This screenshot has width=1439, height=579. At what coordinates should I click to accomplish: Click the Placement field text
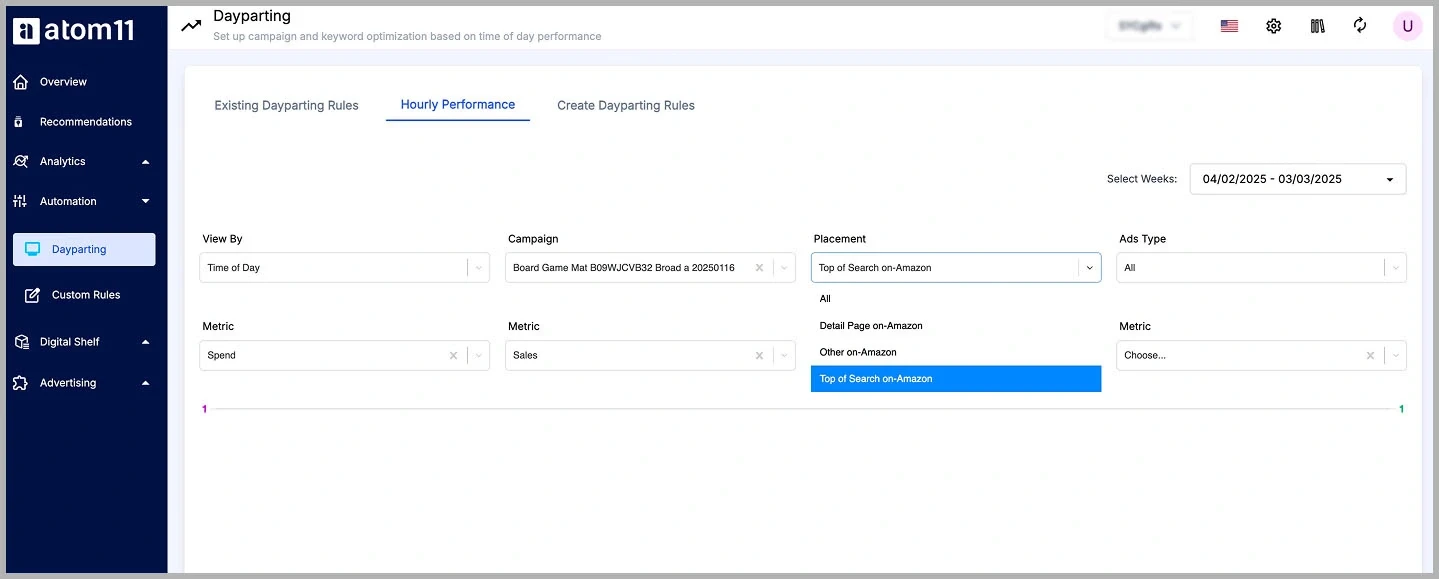875,268
